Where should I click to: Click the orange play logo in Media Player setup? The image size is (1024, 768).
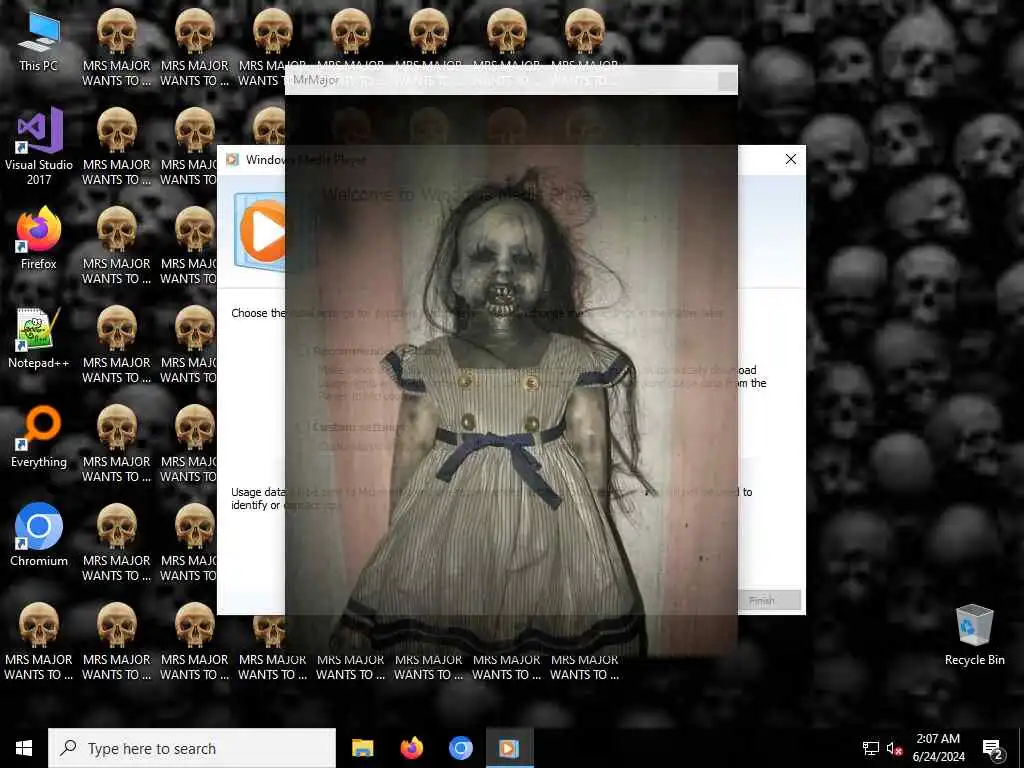point(262,231)
